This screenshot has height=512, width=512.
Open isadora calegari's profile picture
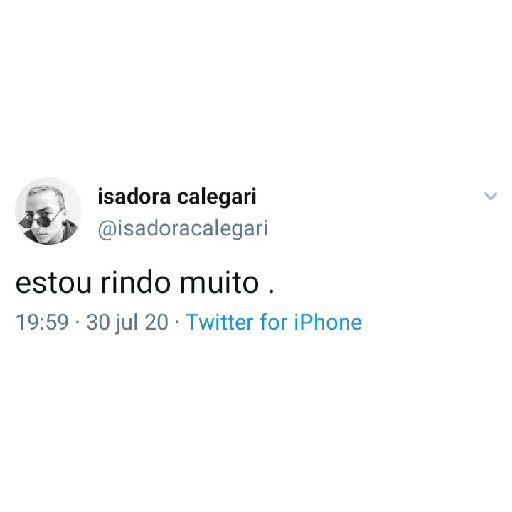tap(49, 211)
